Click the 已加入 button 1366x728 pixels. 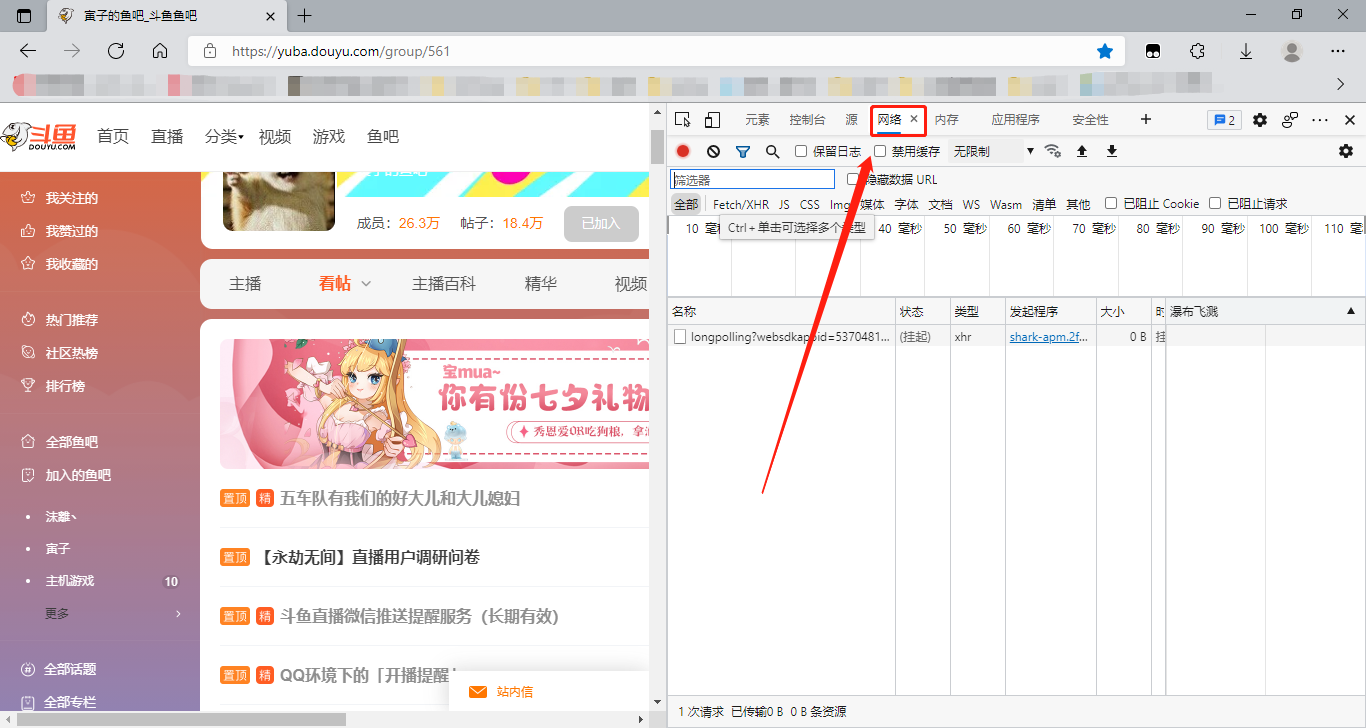601,223
